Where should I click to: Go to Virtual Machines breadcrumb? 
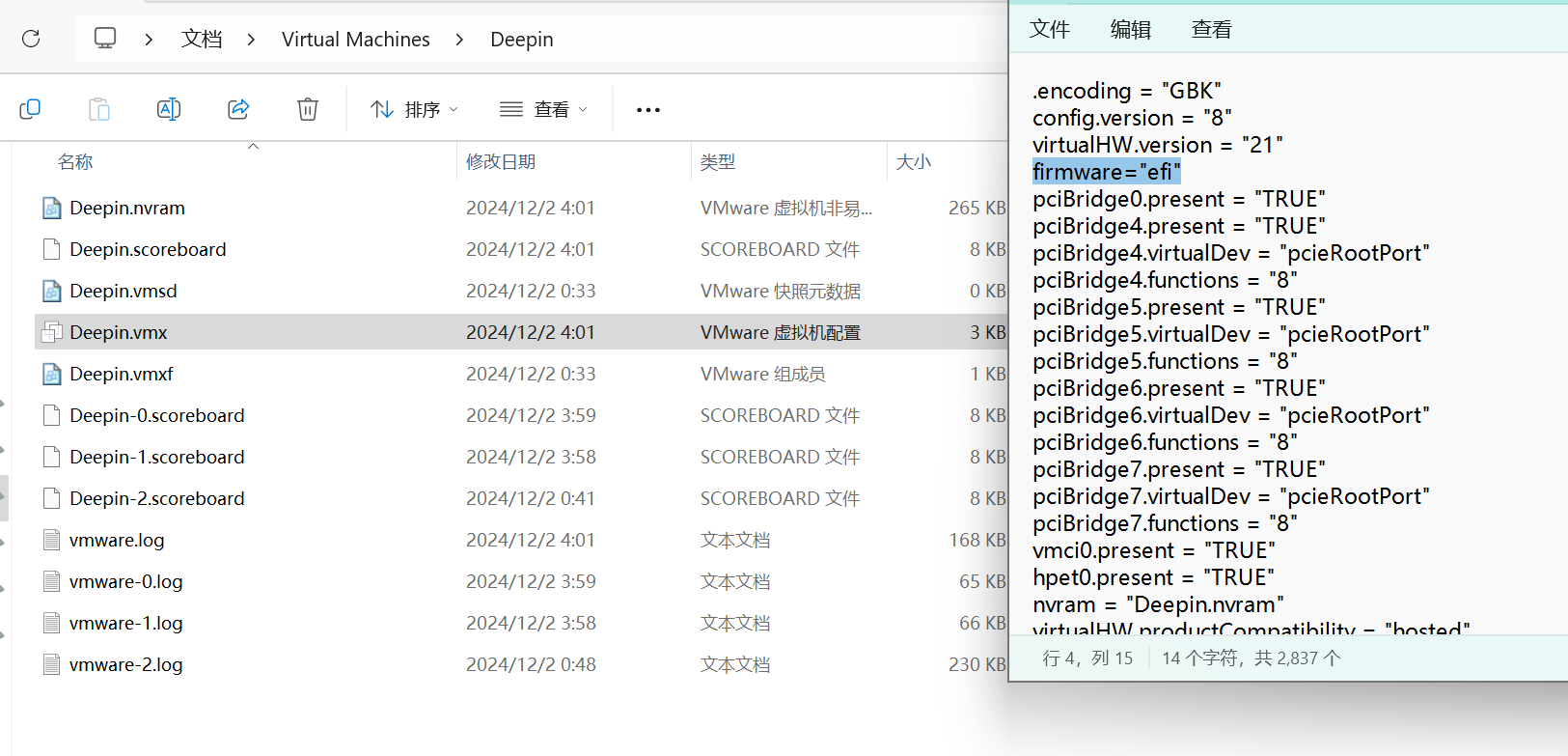[356, 39]
